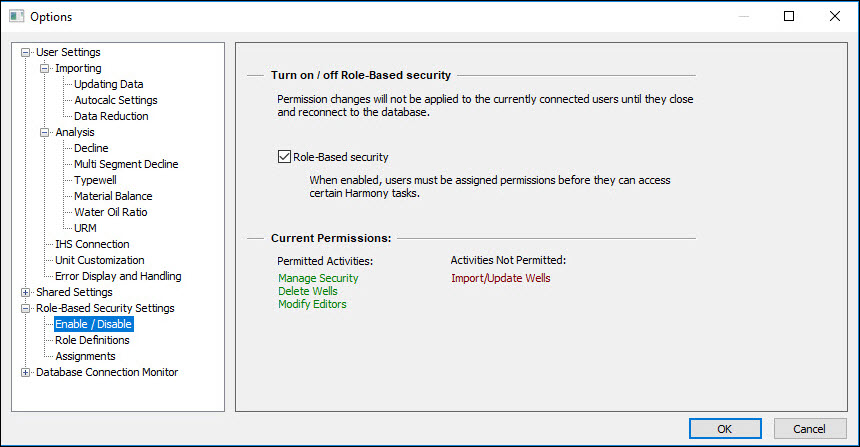Maximize the Options window
Image resolution: width=860 pixels, height=447 pixels.
coord(789,16)
